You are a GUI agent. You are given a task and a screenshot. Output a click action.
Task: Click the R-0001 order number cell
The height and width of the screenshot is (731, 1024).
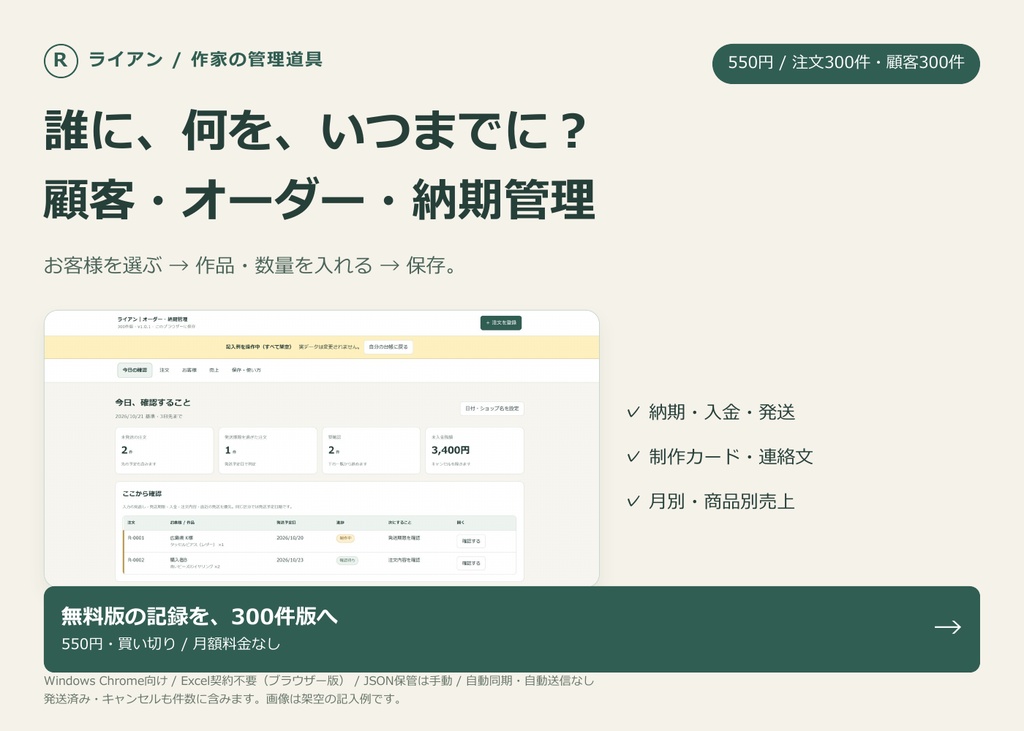click(x=136, y=538)
